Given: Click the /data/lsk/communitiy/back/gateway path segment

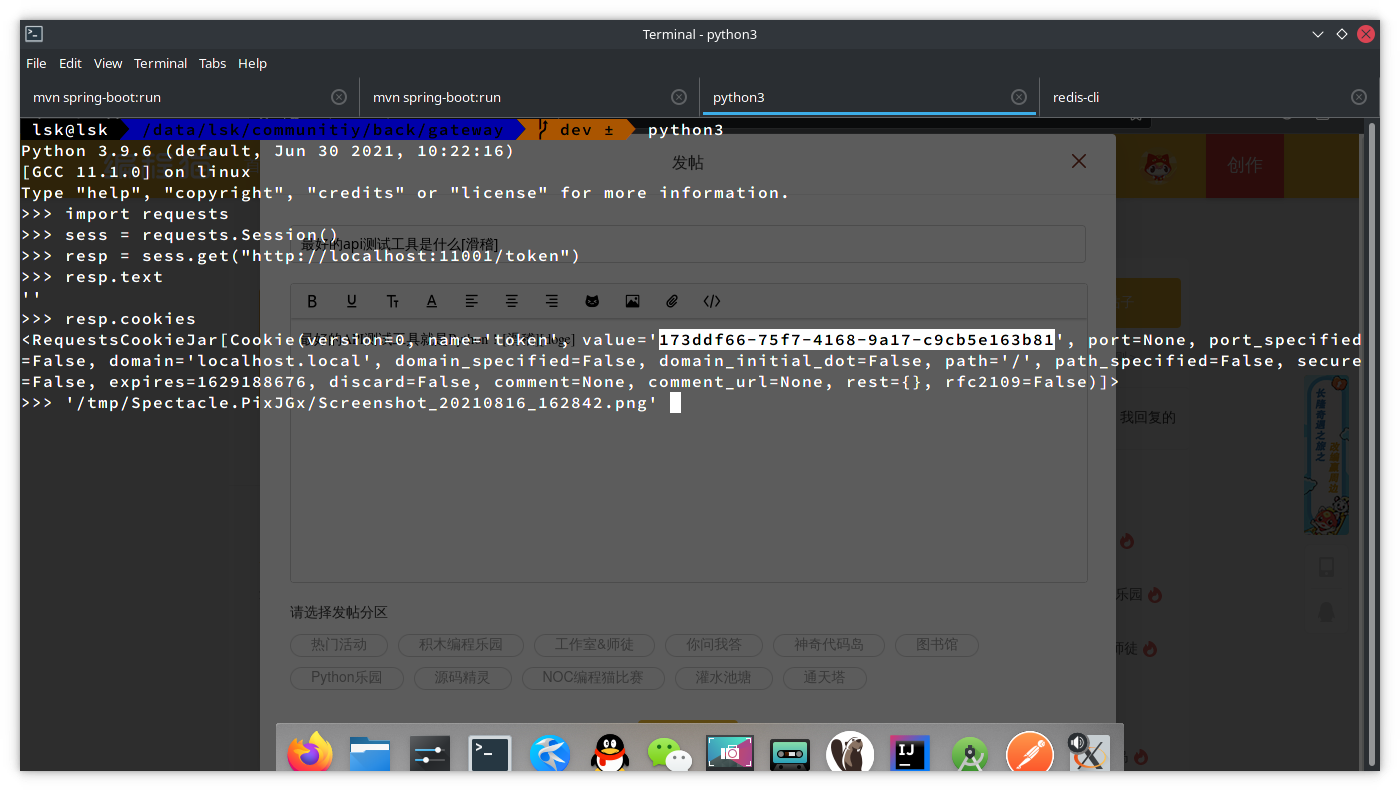Looking at the screenshot, I should pyautogui.click(x=323, y=130).
